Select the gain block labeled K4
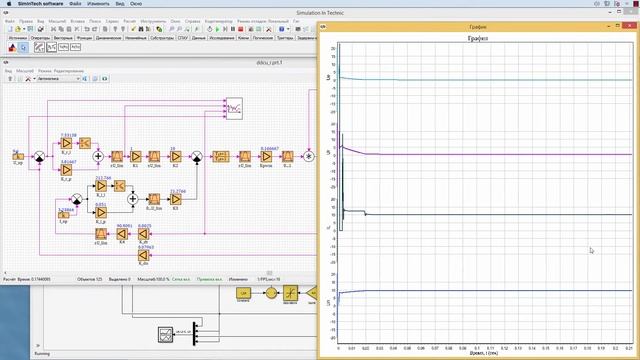Image resolution: width=640 pixels, height=360 pixels. click(122, 234)
